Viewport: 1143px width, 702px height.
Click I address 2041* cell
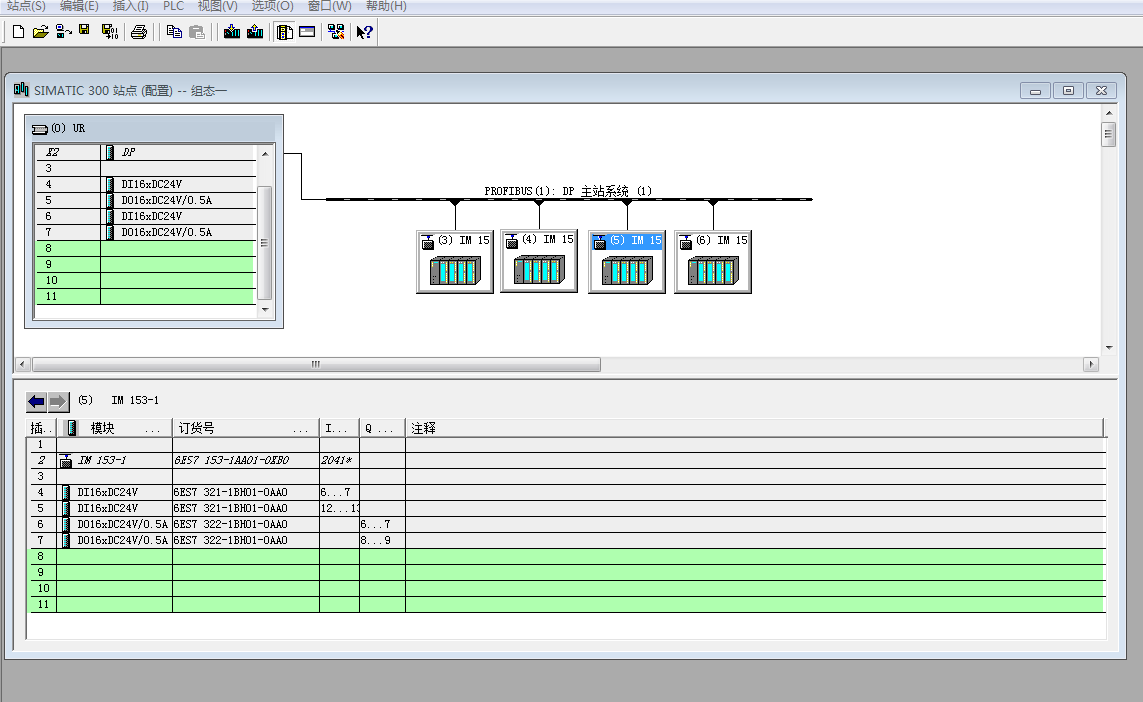[x=339, y=461]
